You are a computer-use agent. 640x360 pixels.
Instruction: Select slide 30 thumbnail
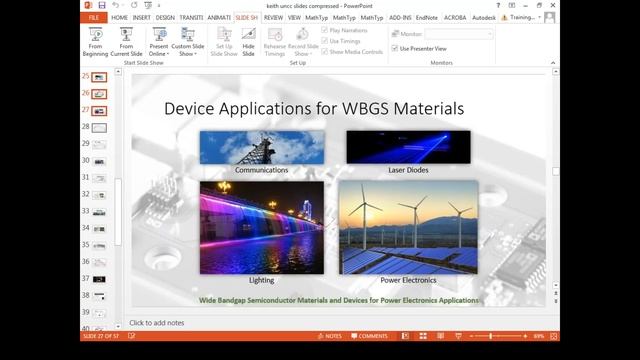(x=99, y=162)
